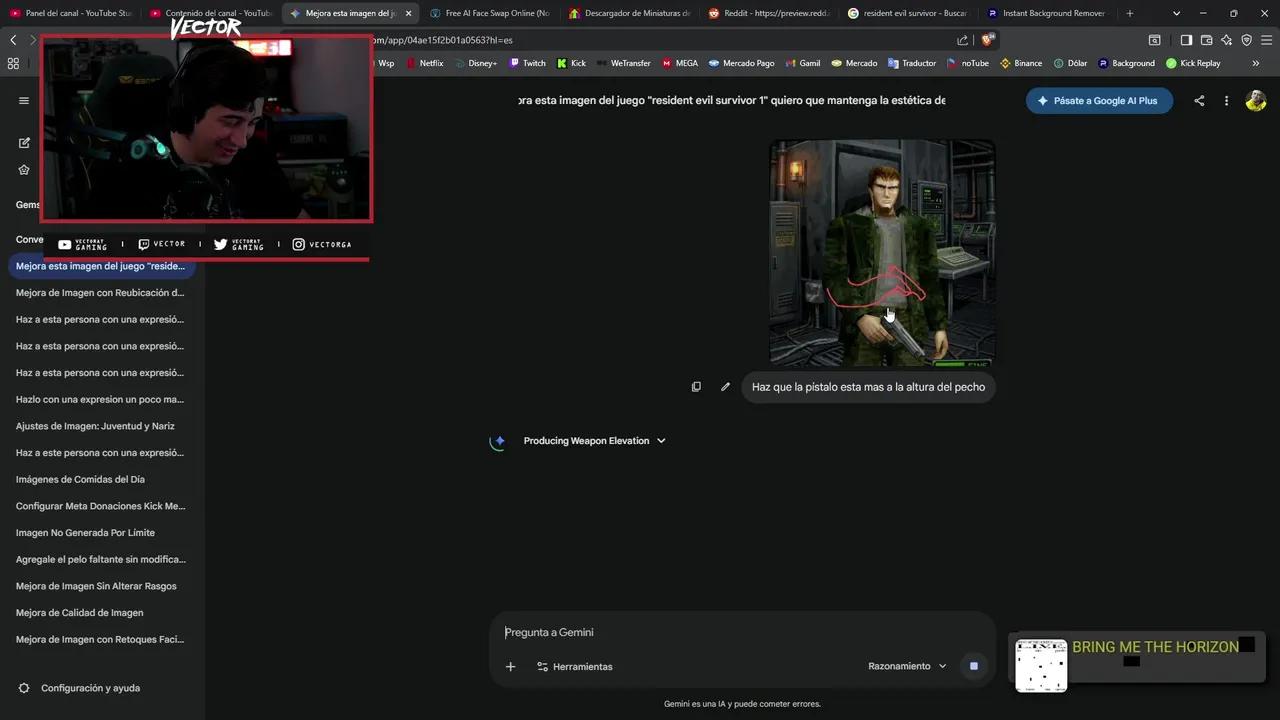The width and height of the screenshot is (1280, 720).
Task: Open the apps grid icon in bookmarks bar
Action: 13,63
